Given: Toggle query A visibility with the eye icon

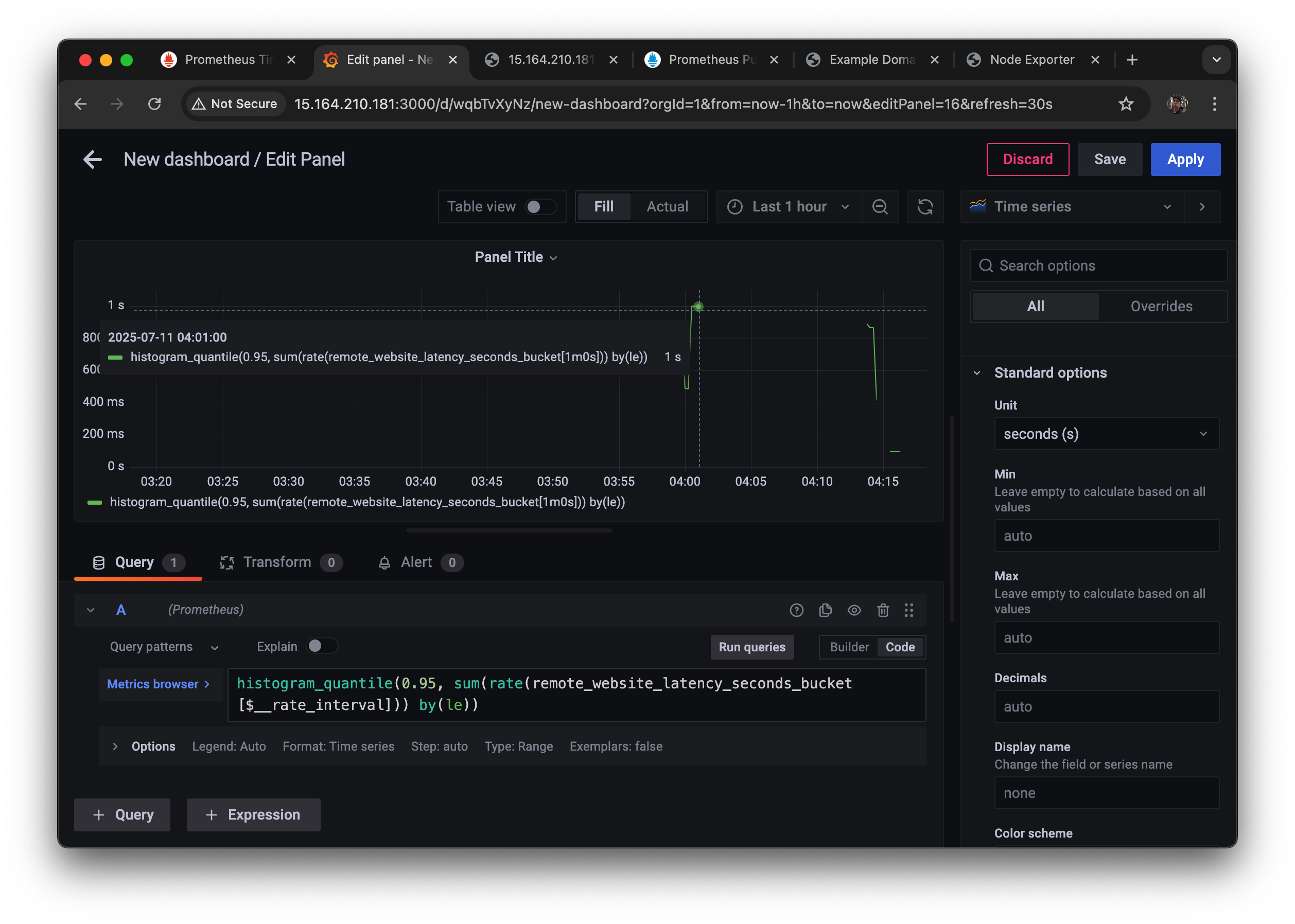Looking at the screenshot, I should [854, 610].
